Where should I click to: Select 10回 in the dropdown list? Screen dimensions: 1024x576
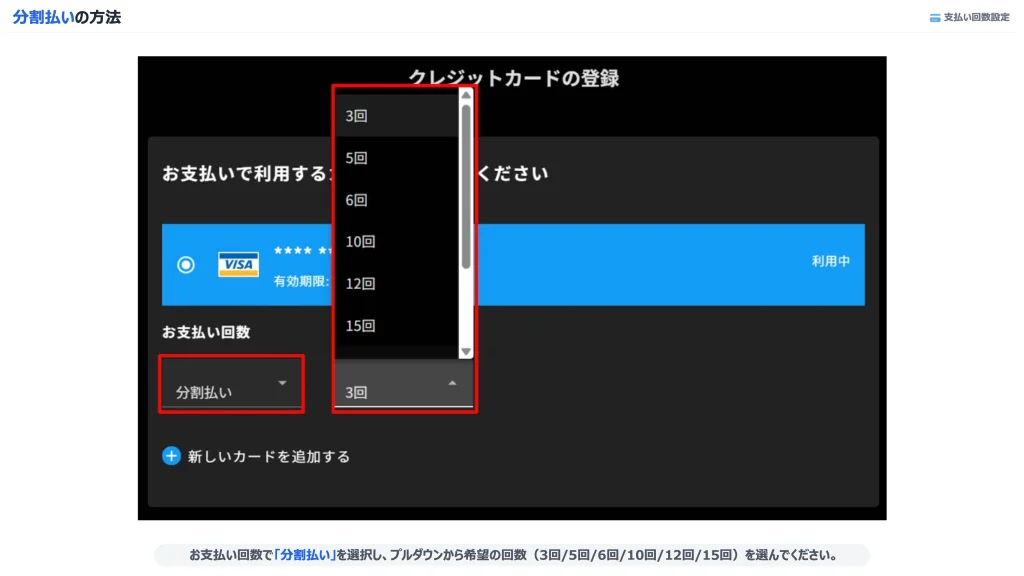pyautogui.click(x=360, y=242)
